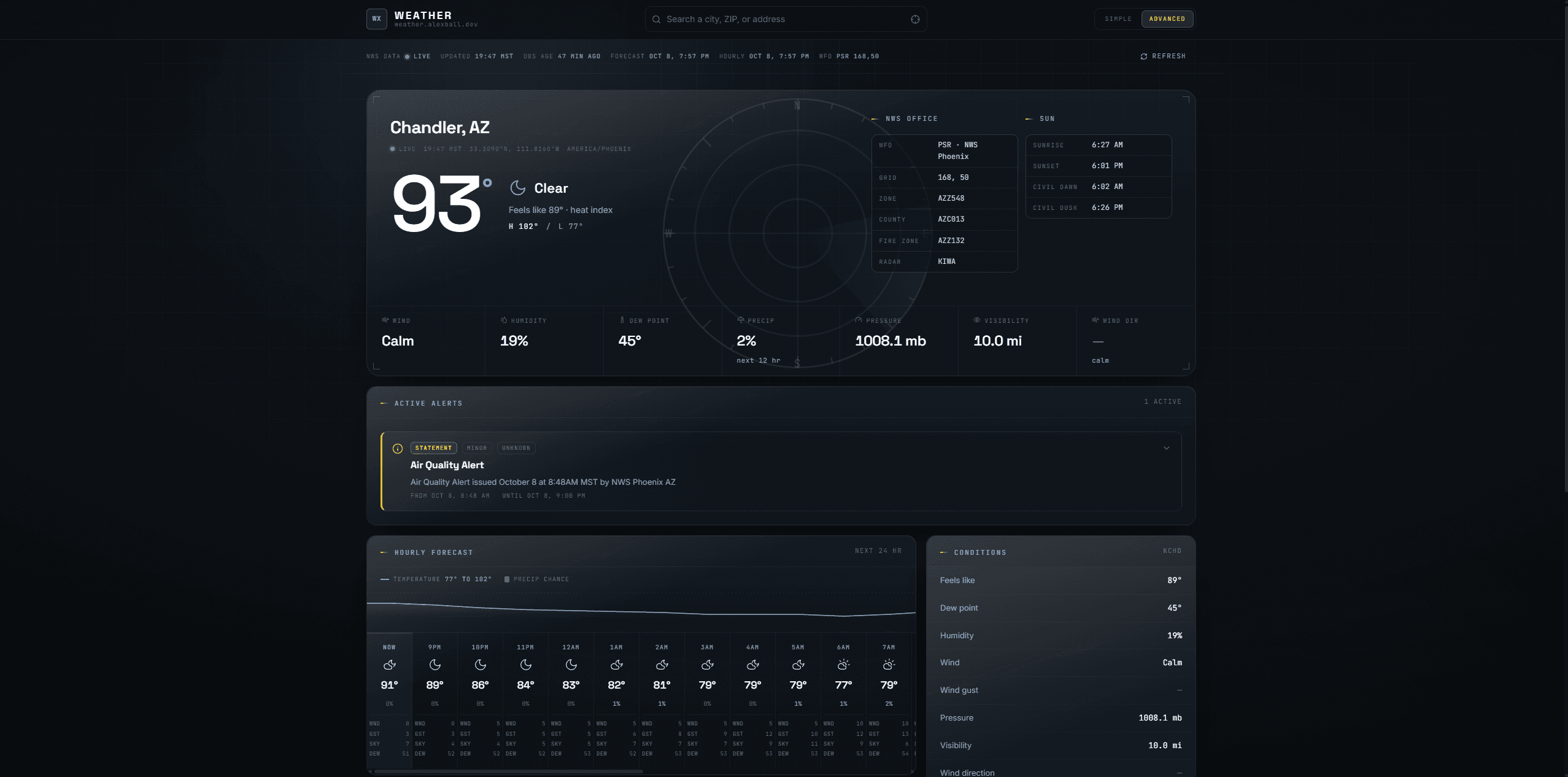Click the 7AM partly sunny icon
This screenshot has width=1568, height=777.
click(889, 665)
